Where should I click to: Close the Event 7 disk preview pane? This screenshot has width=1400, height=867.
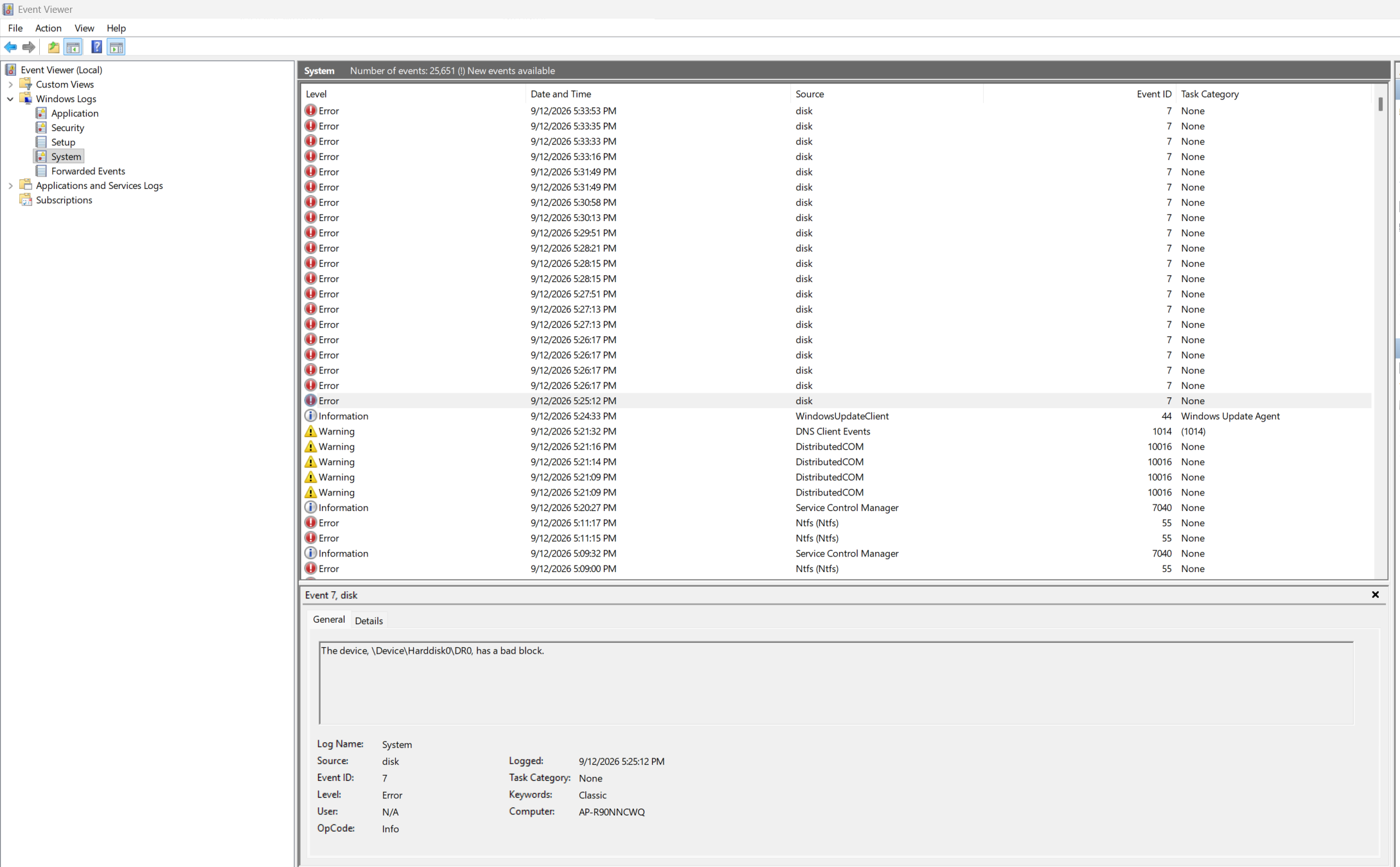1375,594
